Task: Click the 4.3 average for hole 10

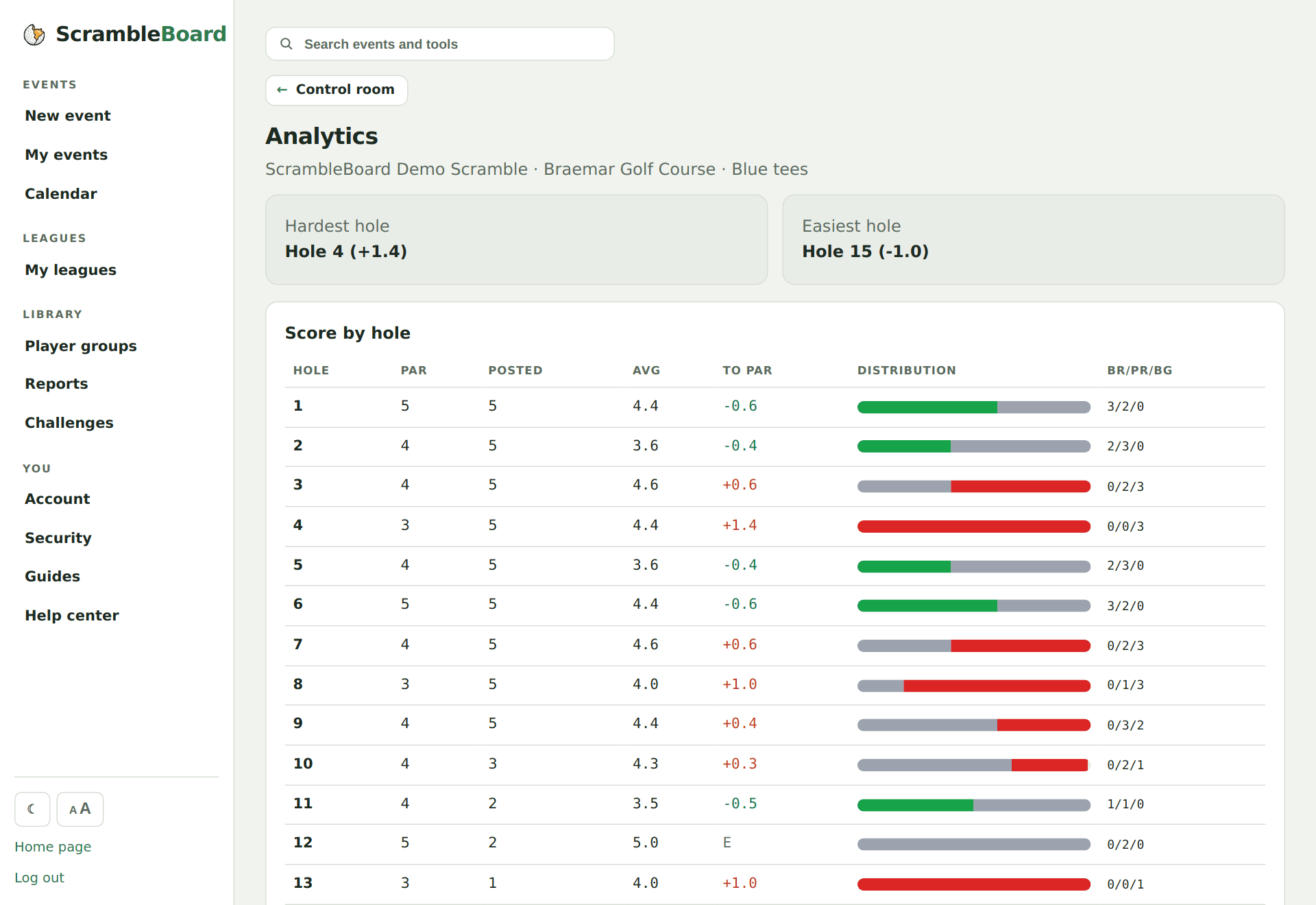Action: click(x=646, y=764)
